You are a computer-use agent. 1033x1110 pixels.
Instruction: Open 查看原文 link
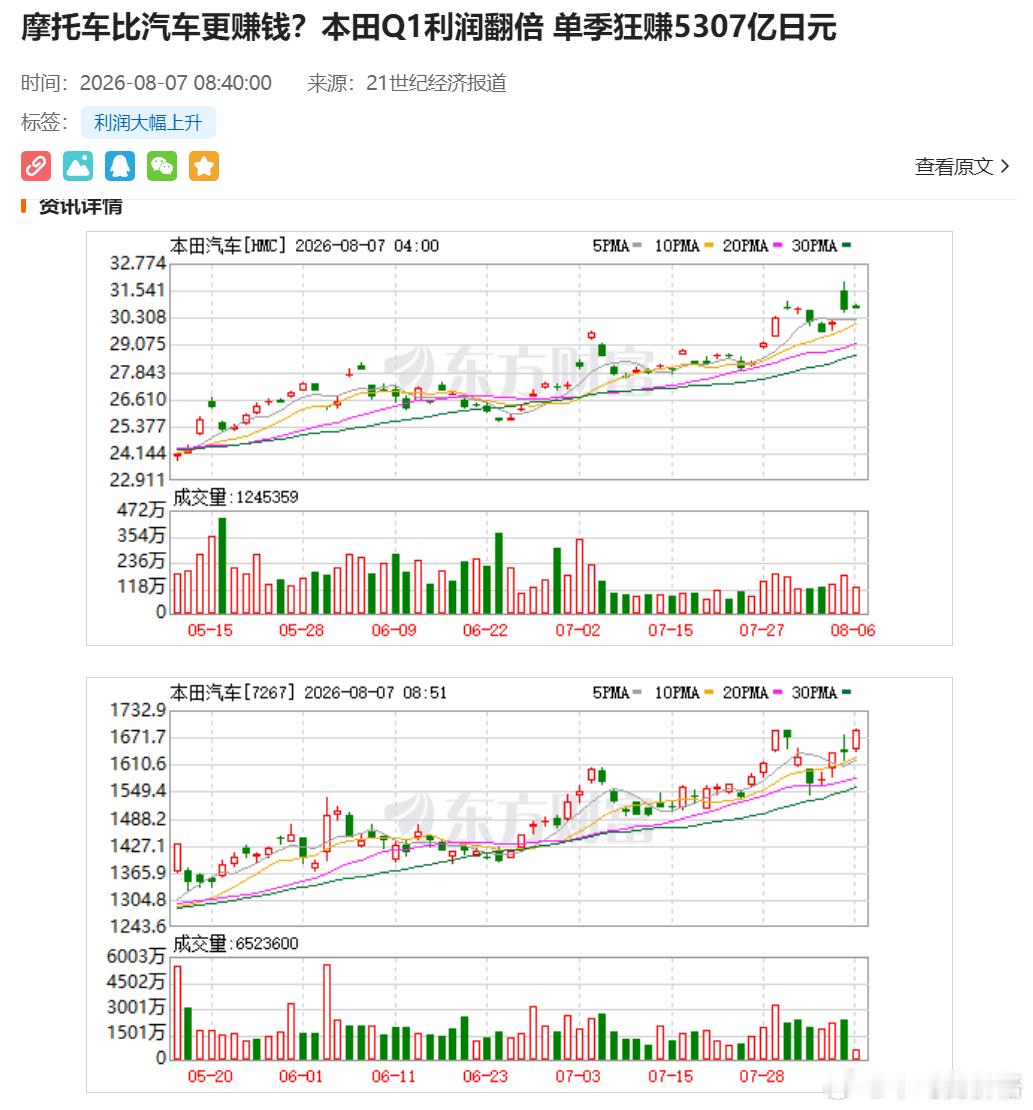point(962,167)
